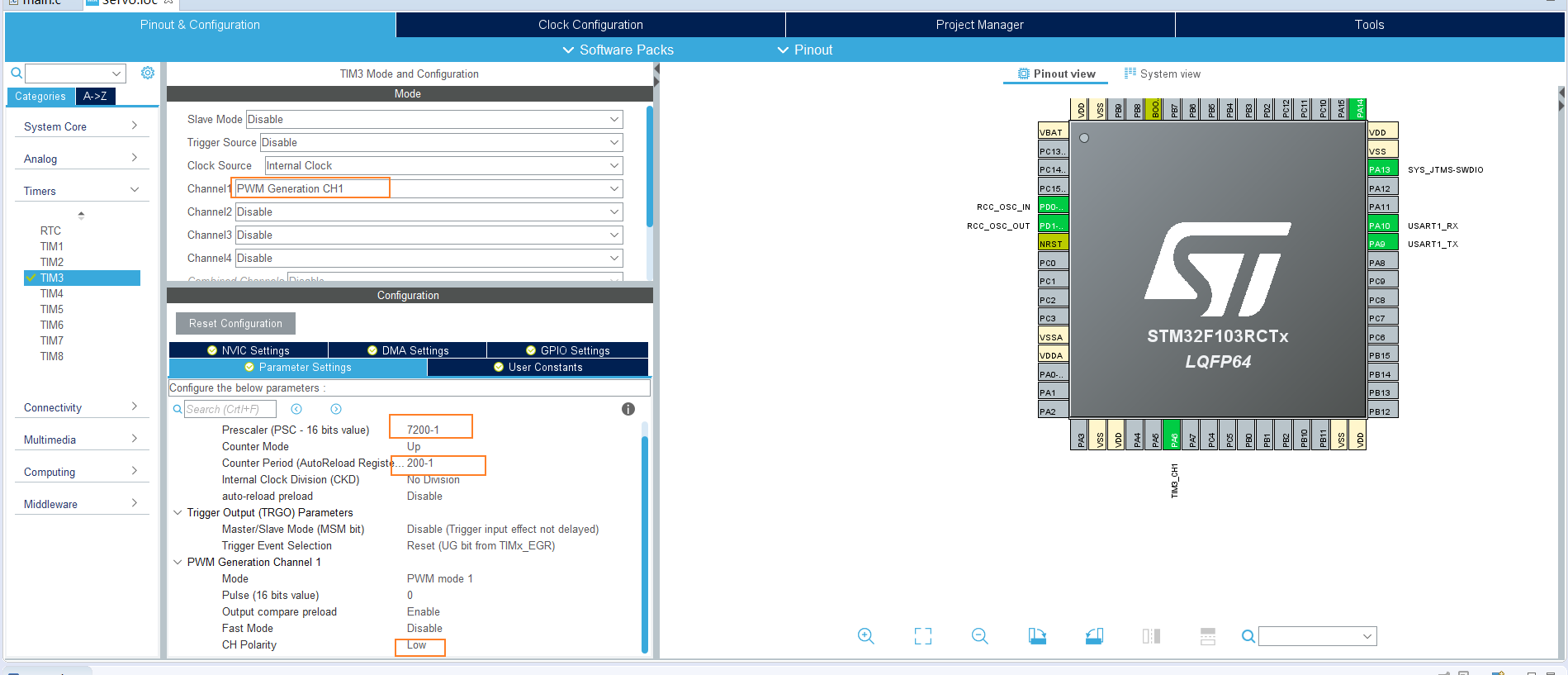1568x675 pixels.
Task: Go to the next search result arrow
Action: pos(336,409)
